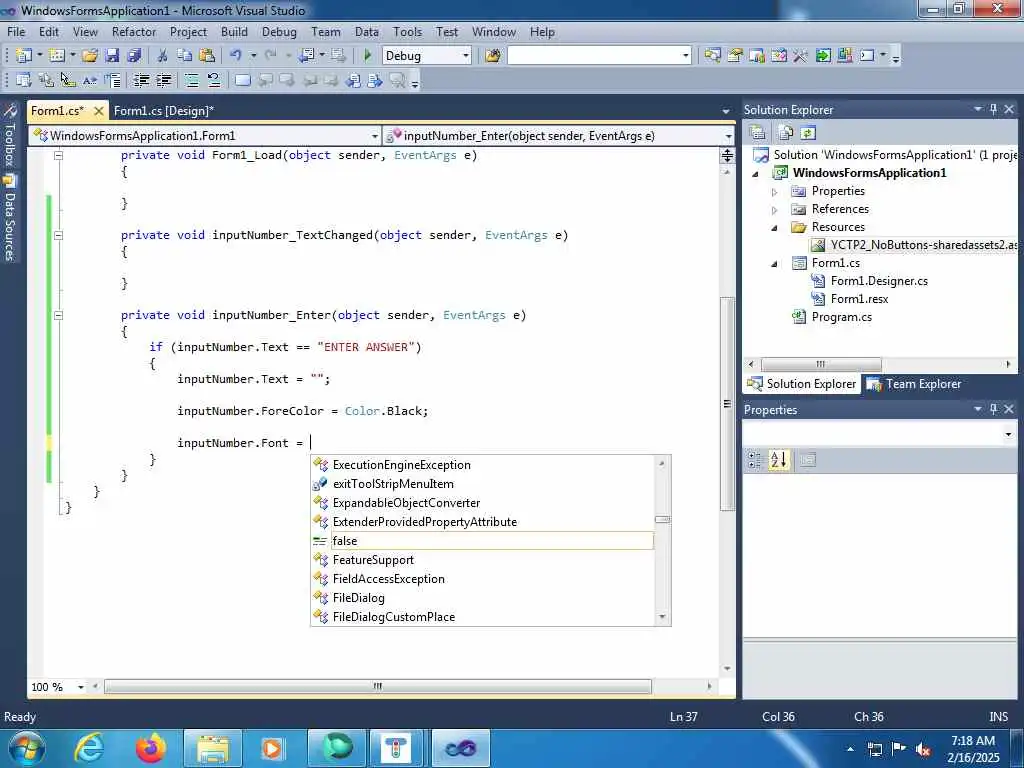1024x768 pixels.
Task: Decrease line indent with the toolbar icon
Action: [x=141, y=80]
